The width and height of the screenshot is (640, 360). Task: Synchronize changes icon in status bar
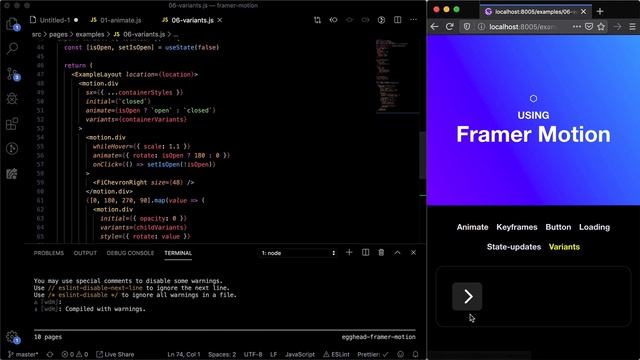click(x=50, y=354)
